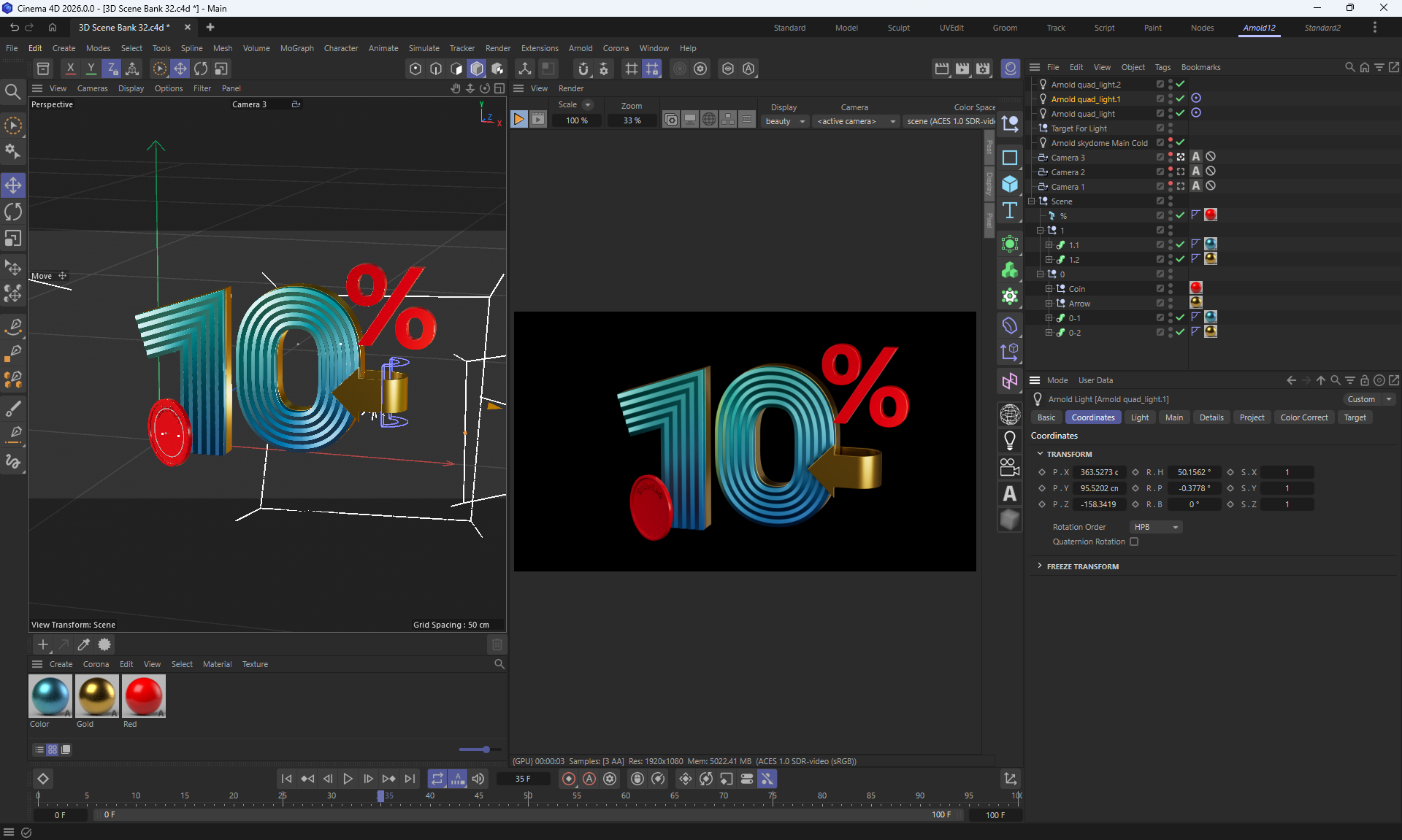Select the Rotate tool in left toolbar
Image resolution: width=1402 pixels, height=840 pixels.
pyautogui.click(x=13, y=212)
